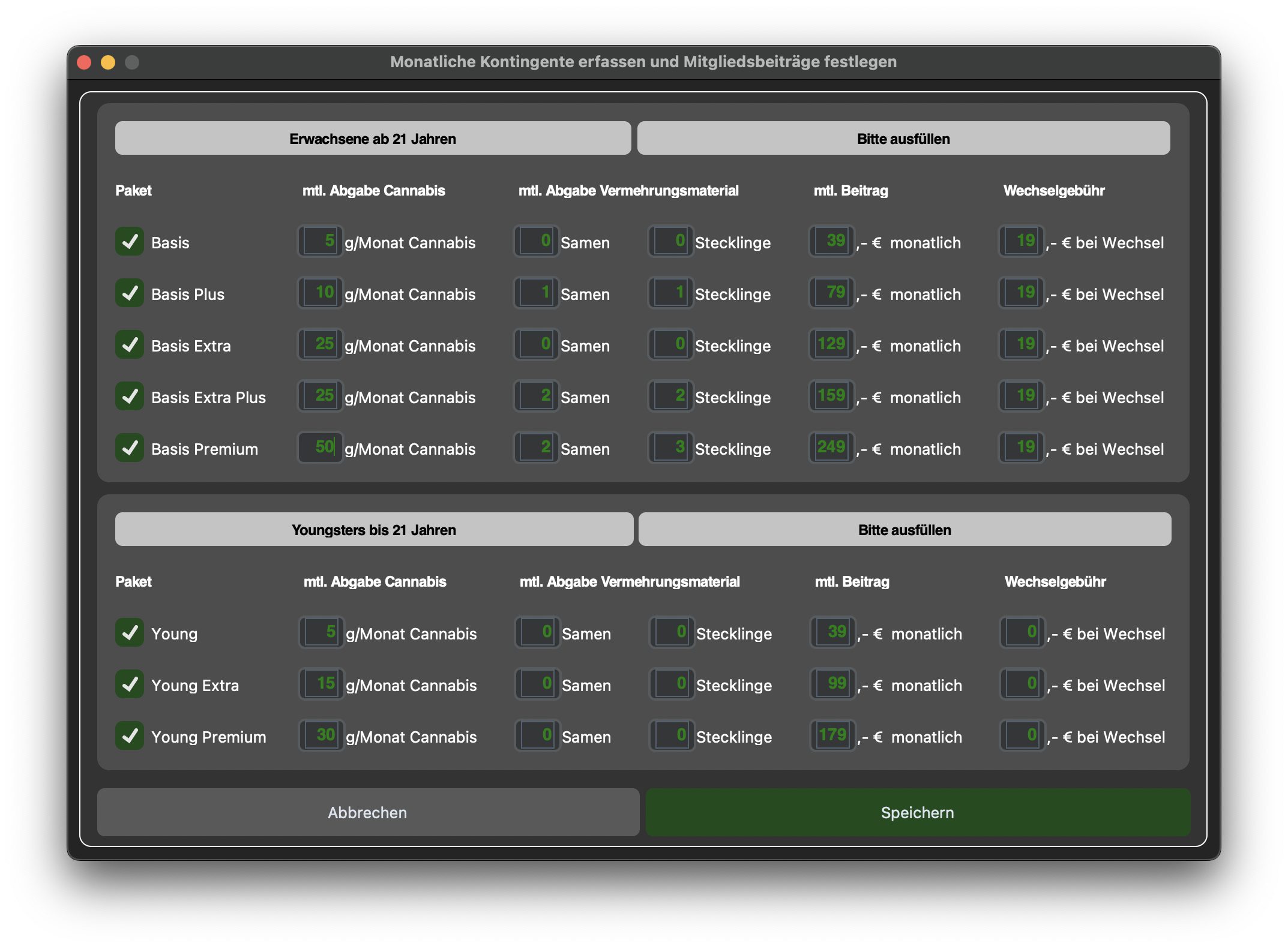Click the Speichern button

point(917,812)
